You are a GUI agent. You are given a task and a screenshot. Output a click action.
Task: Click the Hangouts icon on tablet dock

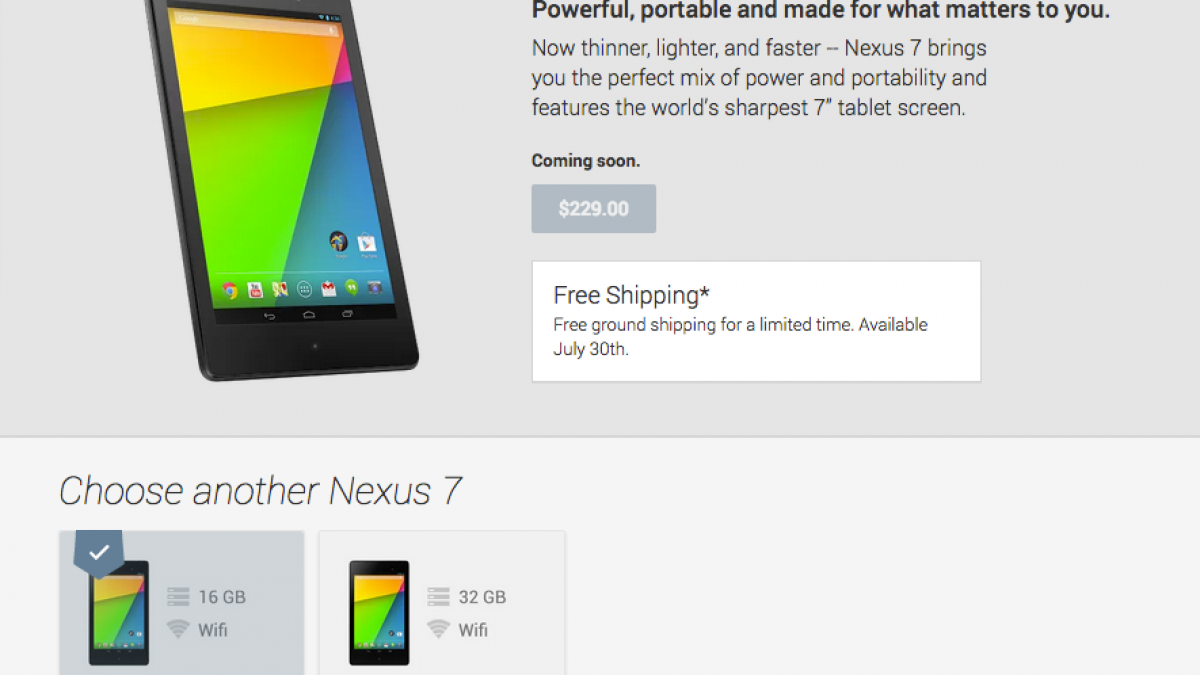352,287
